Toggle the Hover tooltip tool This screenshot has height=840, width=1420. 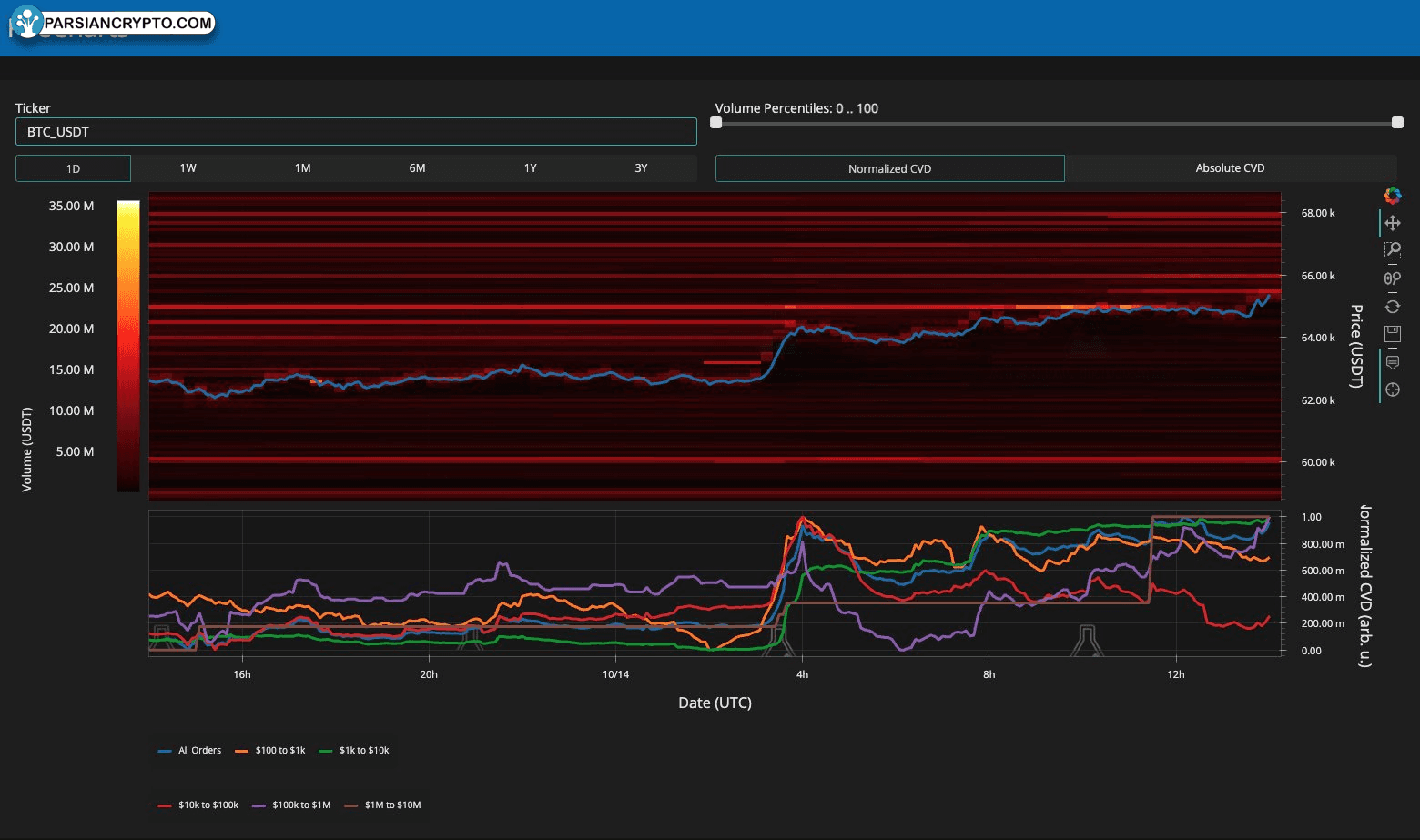(1392, 362)
